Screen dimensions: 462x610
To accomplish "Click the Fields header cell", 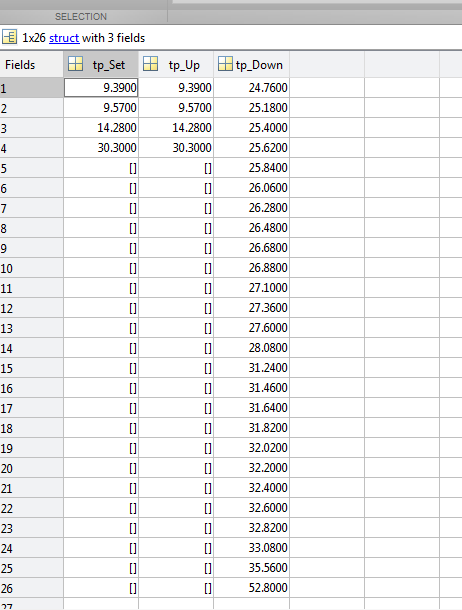I will click(x=32, y=64).
